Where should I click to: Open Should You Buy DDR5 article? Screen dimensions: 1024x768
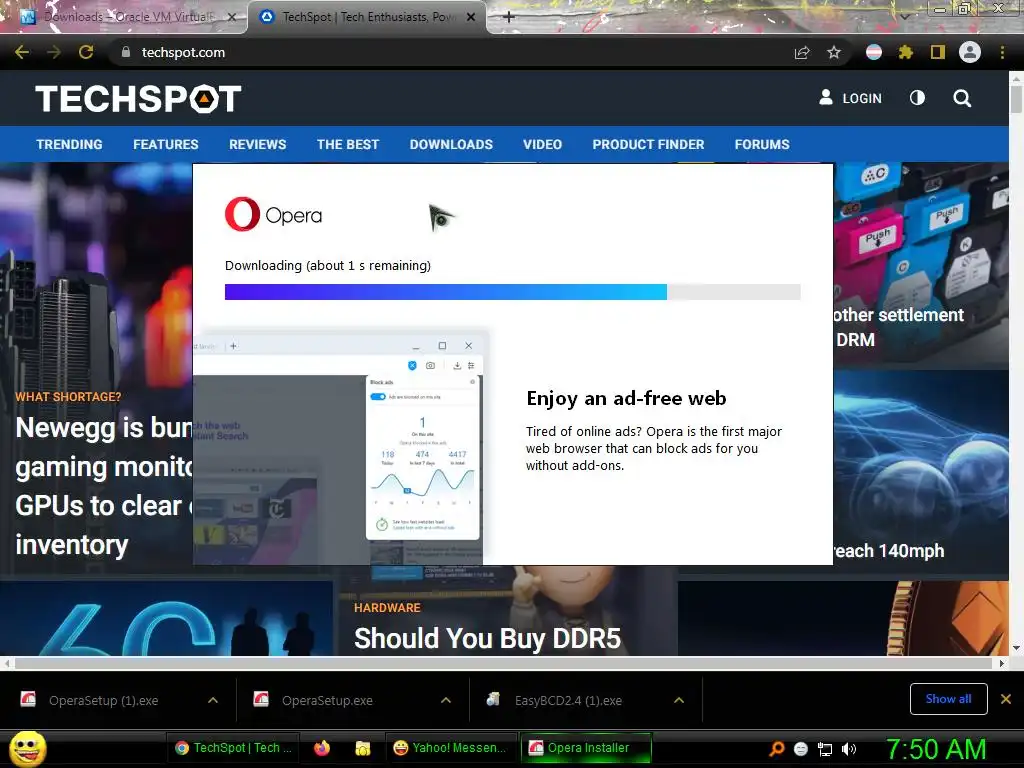(x=487, y=638)
